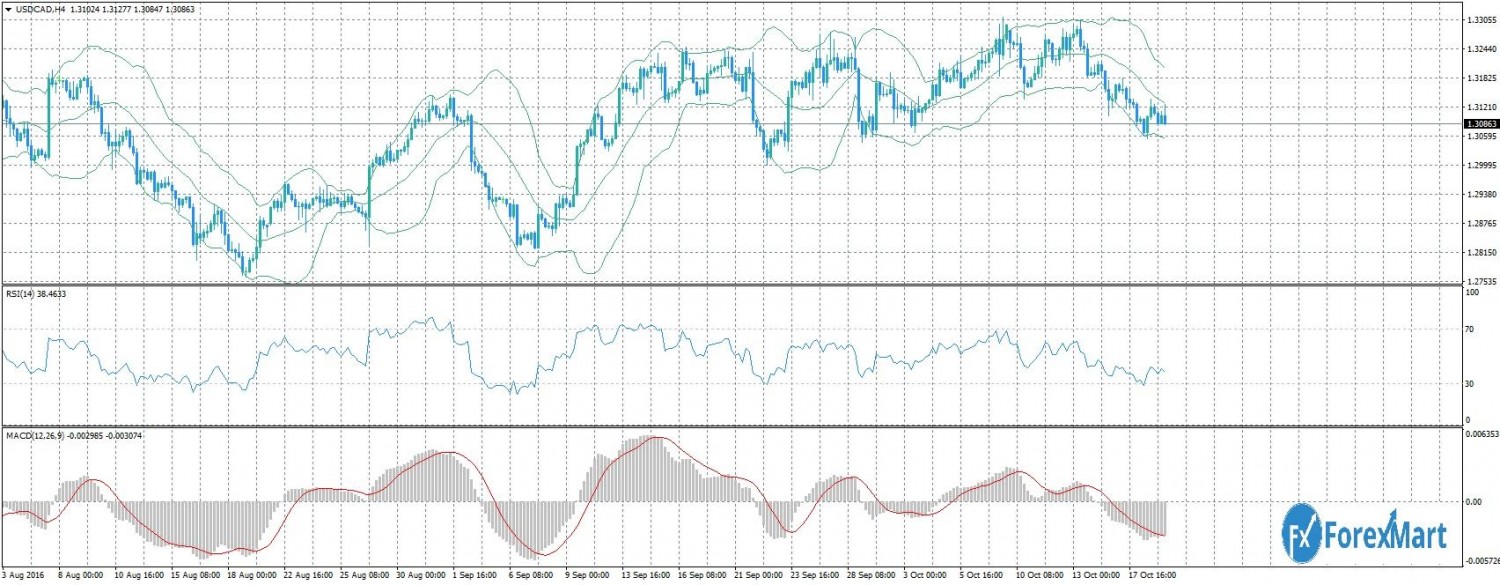Click the '13 Sep 16:00' time label
Image resolution: width=1500 pixels, height=585 pixels.
(x=648, y=577)
